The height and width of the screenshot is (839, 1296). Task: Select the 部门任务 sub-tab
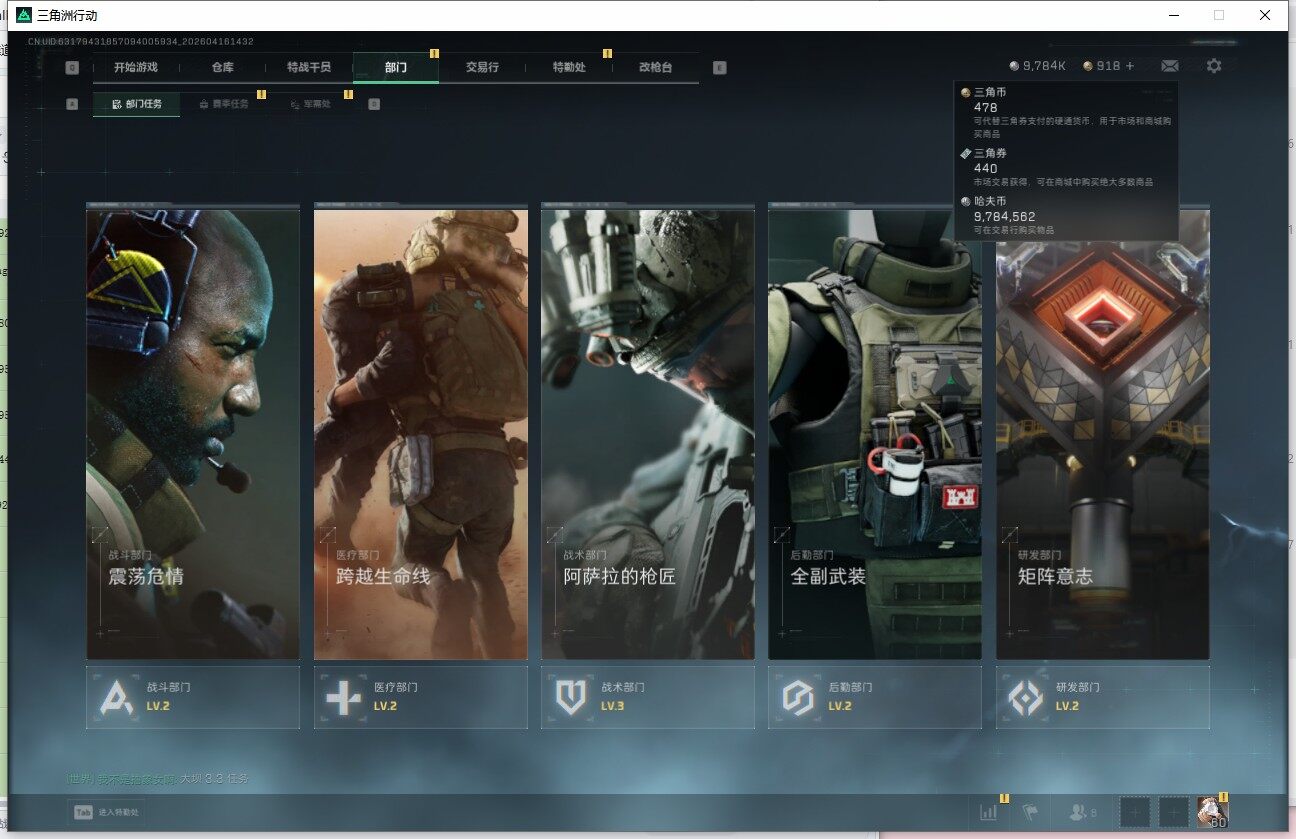(137, 104)
